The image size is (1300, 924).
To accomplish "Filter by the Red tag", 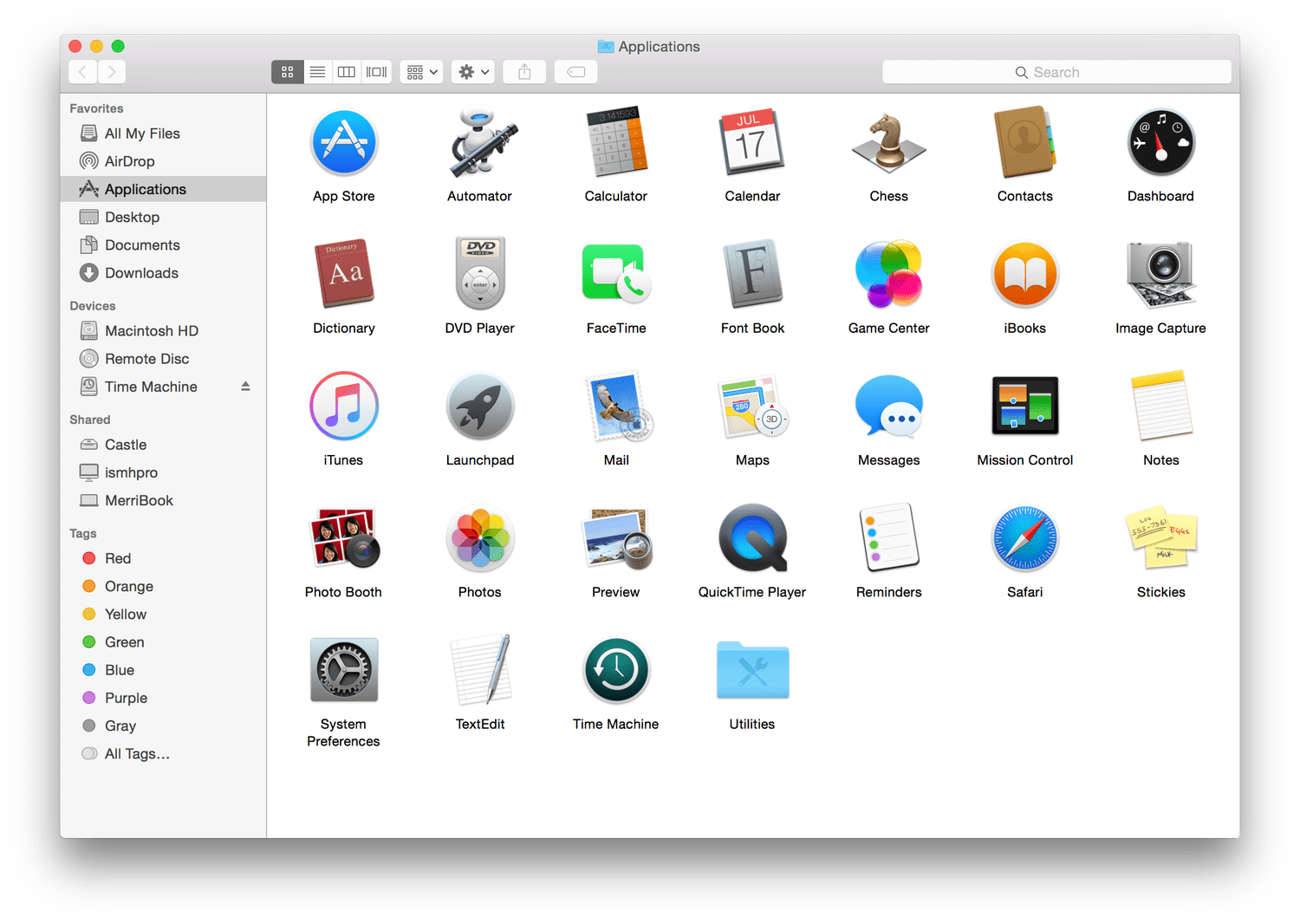I will coord(163,558).
